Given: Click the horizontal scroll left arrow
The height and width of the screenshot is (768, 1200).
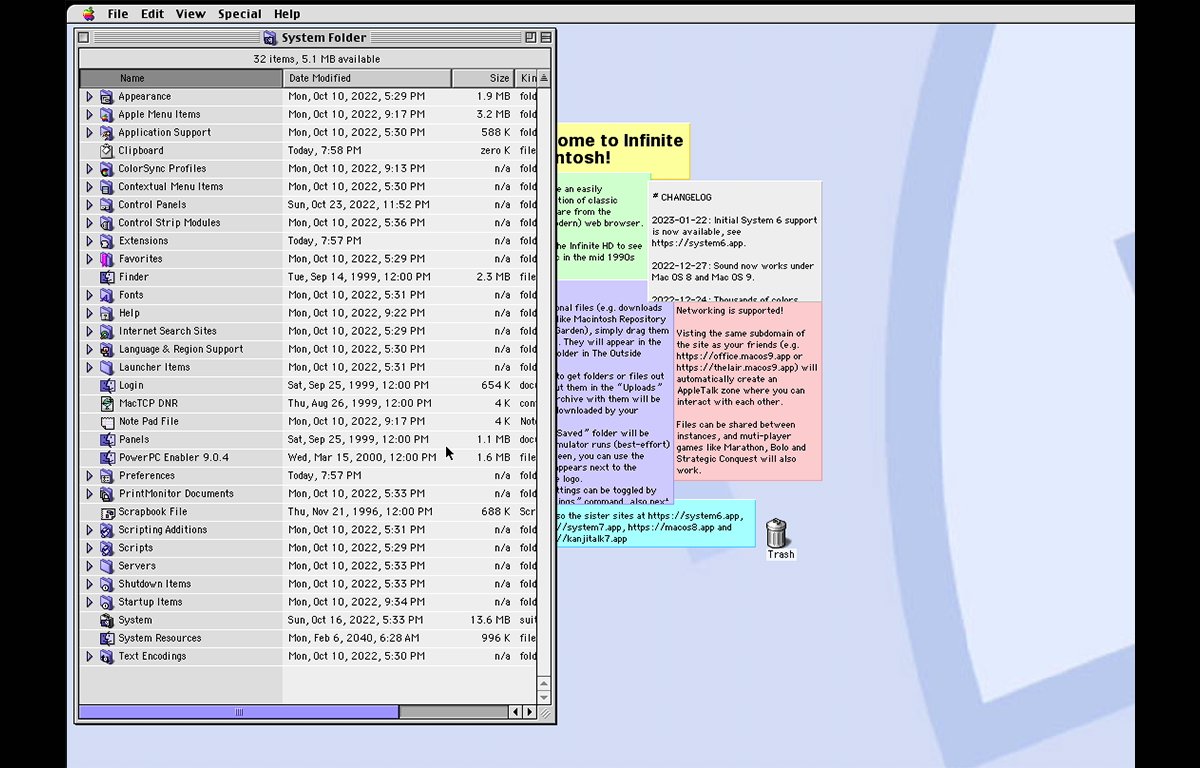Looking at the screenshot, I should [516, 712].
